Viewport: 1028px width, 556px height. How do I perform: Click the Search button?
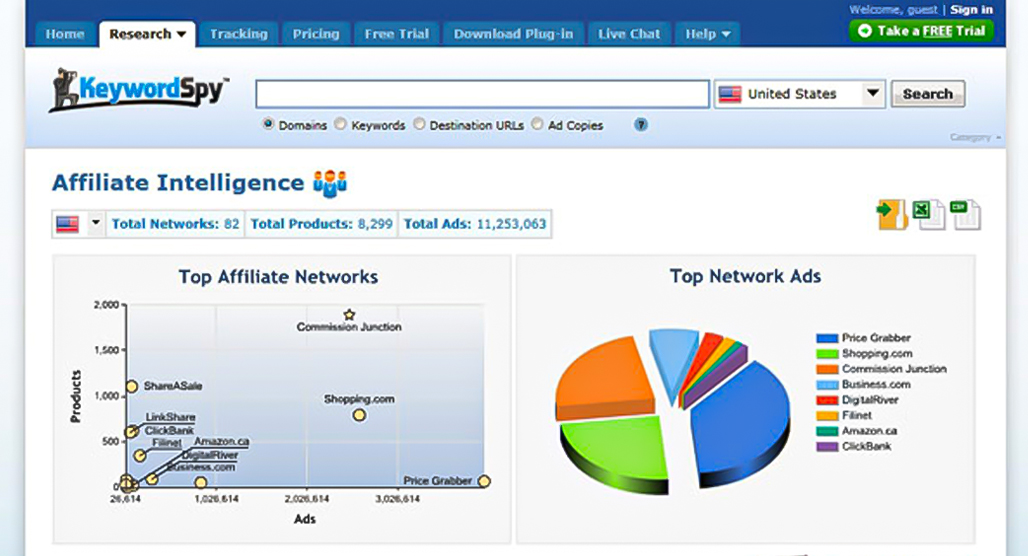click(x=927, y=94)
